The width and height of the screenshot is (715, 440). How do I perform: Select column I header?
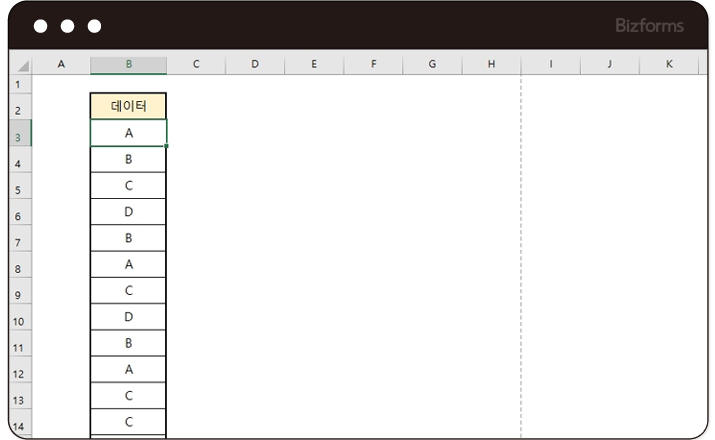(551, 64)
